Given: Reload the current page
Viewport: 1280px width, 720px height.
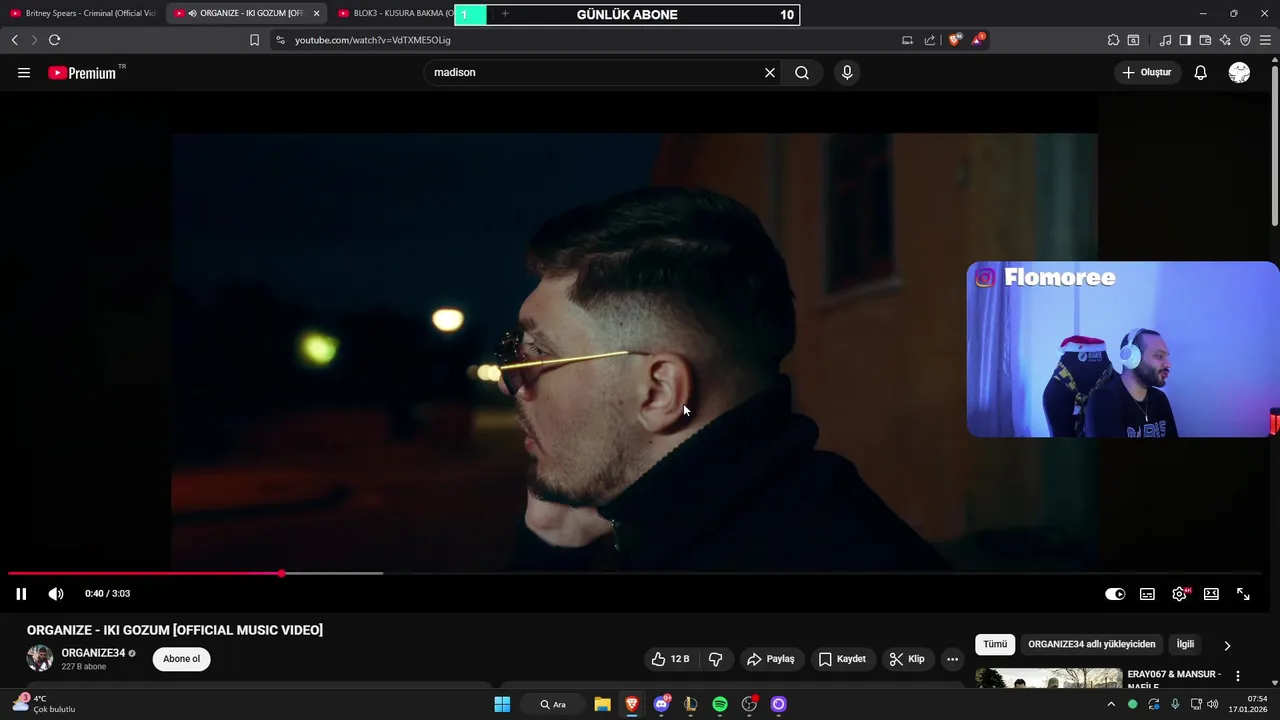Looking at the screenshot, I should click(x=54, y=40).
